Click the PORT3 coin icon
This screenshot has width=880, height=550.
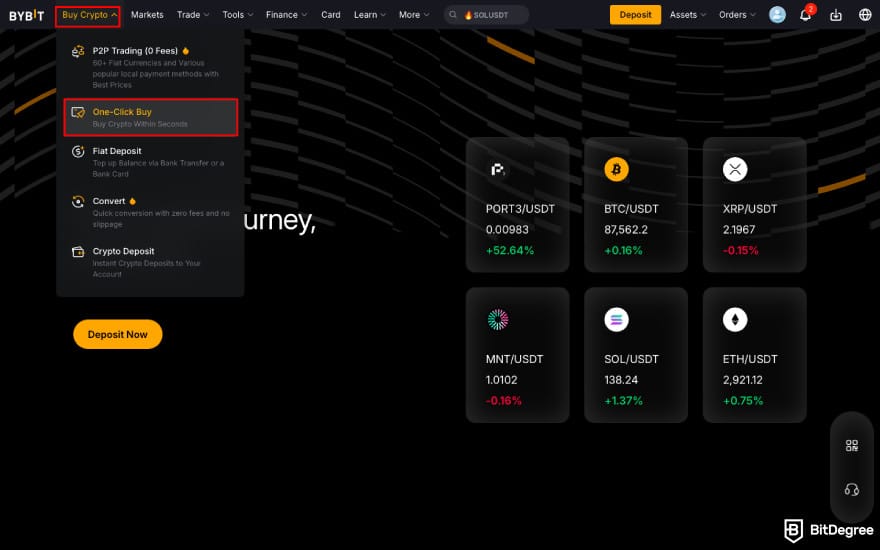click(498, 169)
